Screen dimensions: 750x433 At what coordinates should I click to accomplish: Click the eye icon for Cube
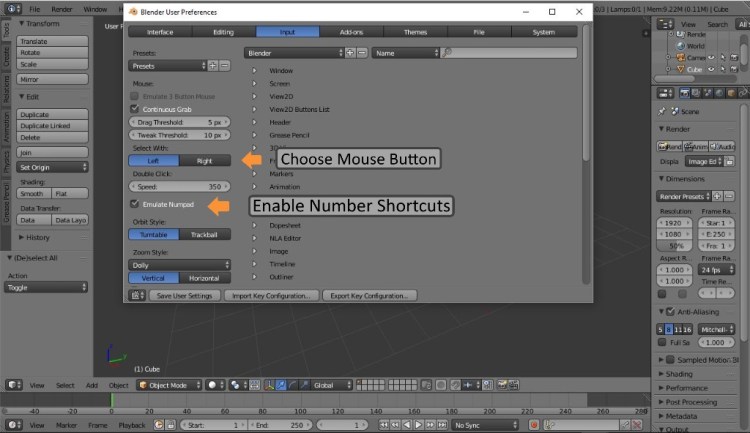point(710,69)
